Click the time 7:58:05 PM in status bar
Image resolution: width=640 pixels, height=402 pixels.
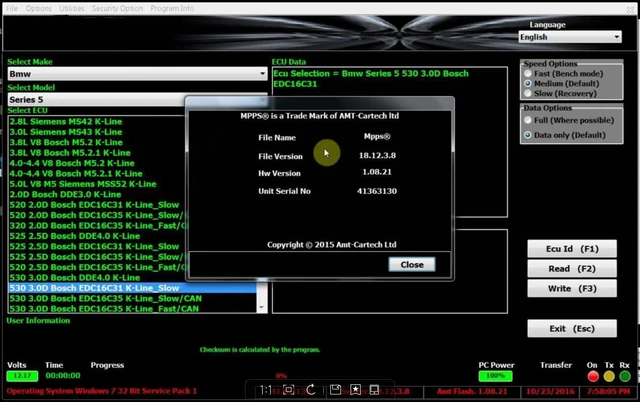click(x=609, y=391)
